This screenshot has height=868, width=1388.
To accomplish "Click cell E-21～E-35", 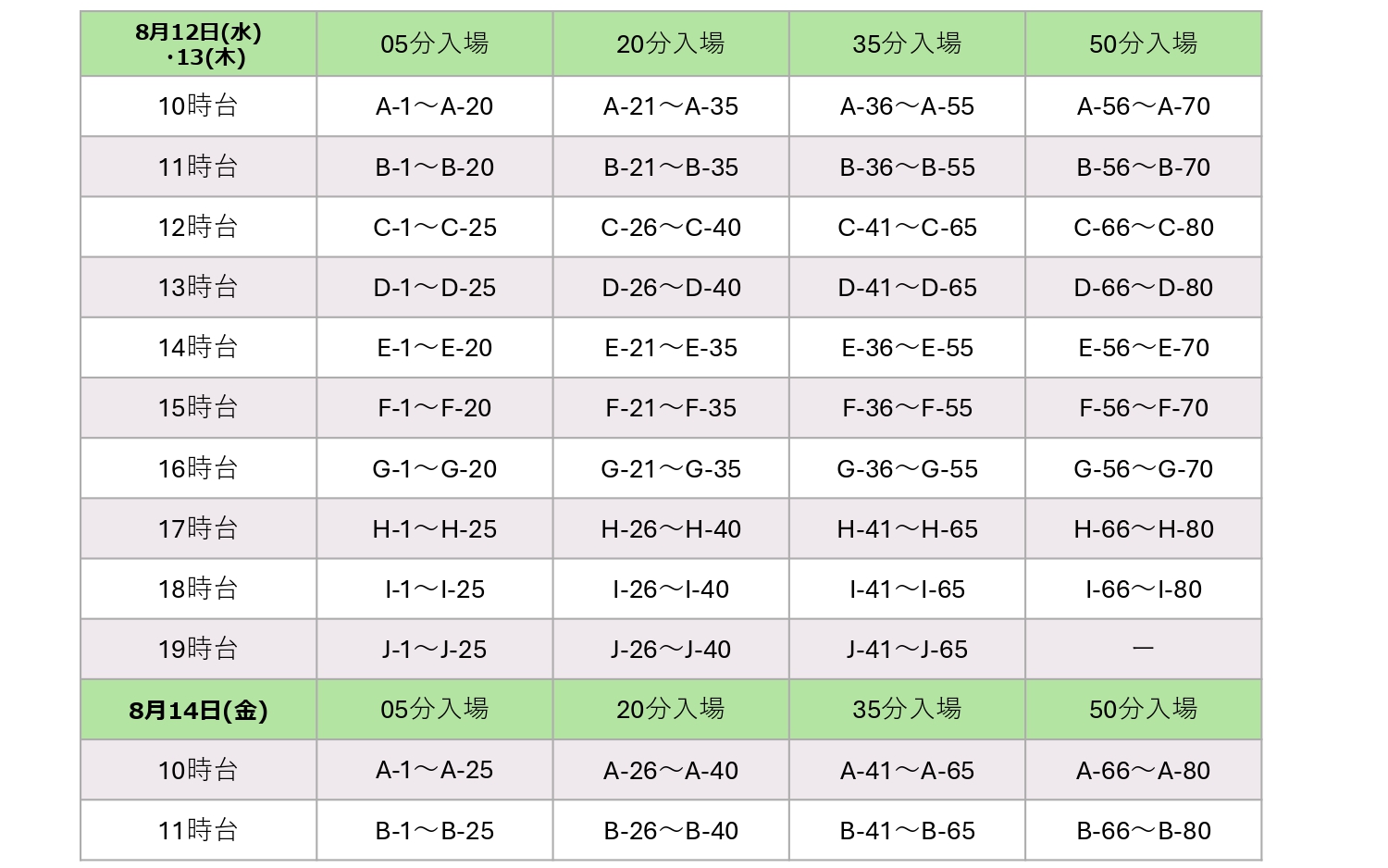I will tap(671, 347).
